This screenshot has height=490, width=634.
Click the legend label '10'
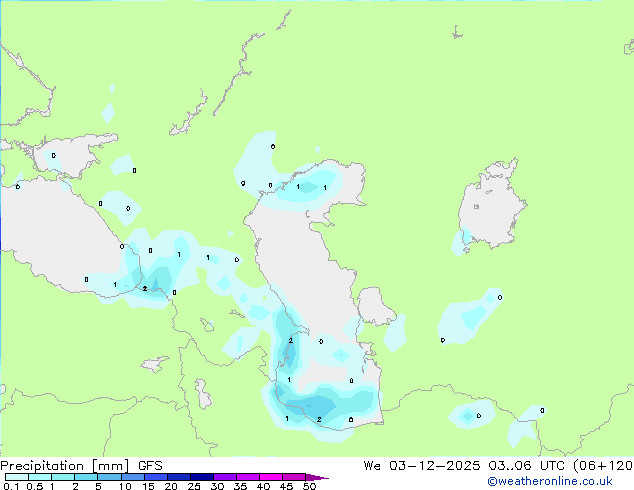[125, 486]
